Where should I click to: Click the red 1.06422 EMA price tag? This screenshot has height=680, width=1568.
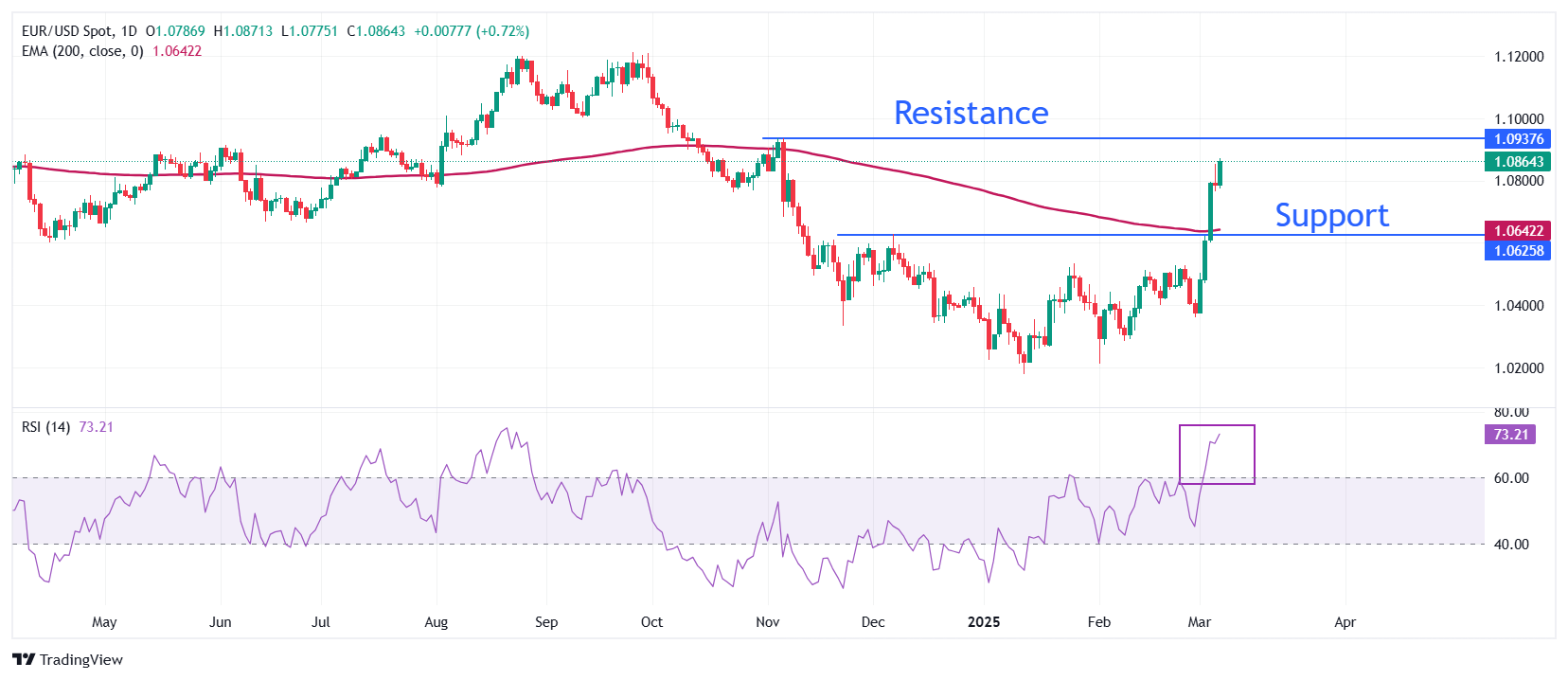1517,231
